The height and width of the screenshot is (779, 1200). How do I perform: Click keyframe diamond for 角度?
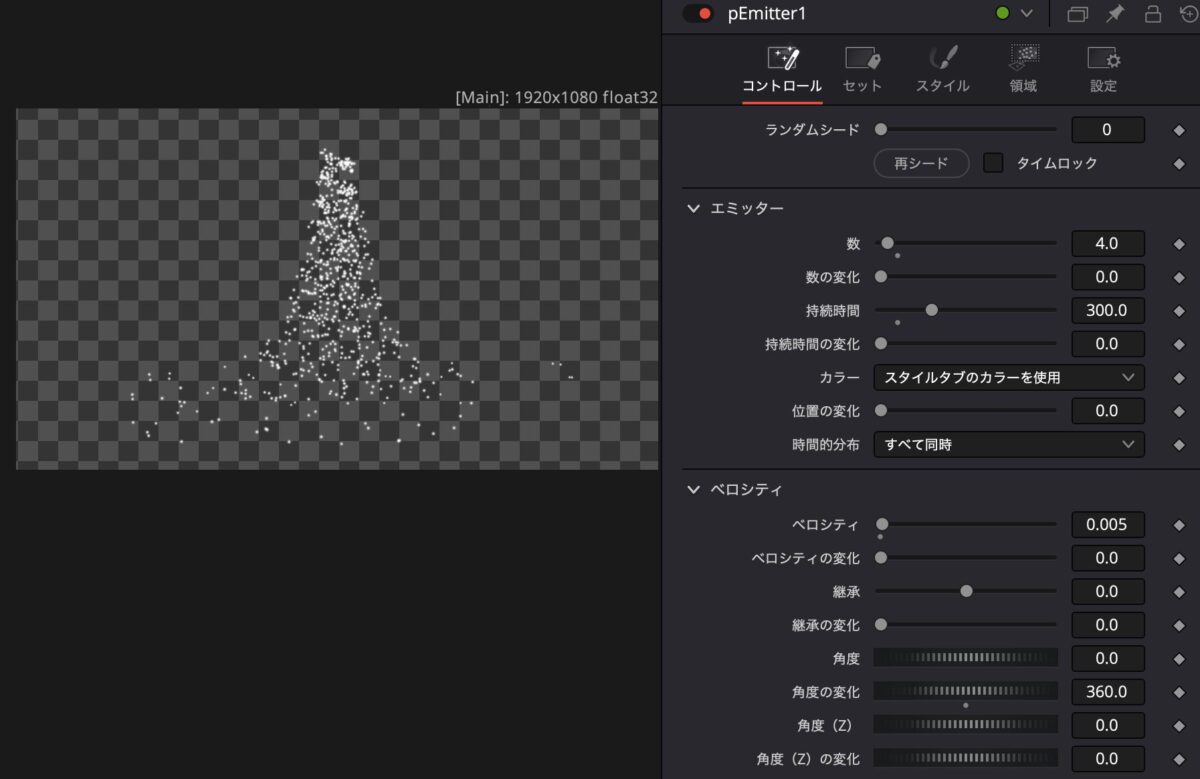[x=1179, y=659]
